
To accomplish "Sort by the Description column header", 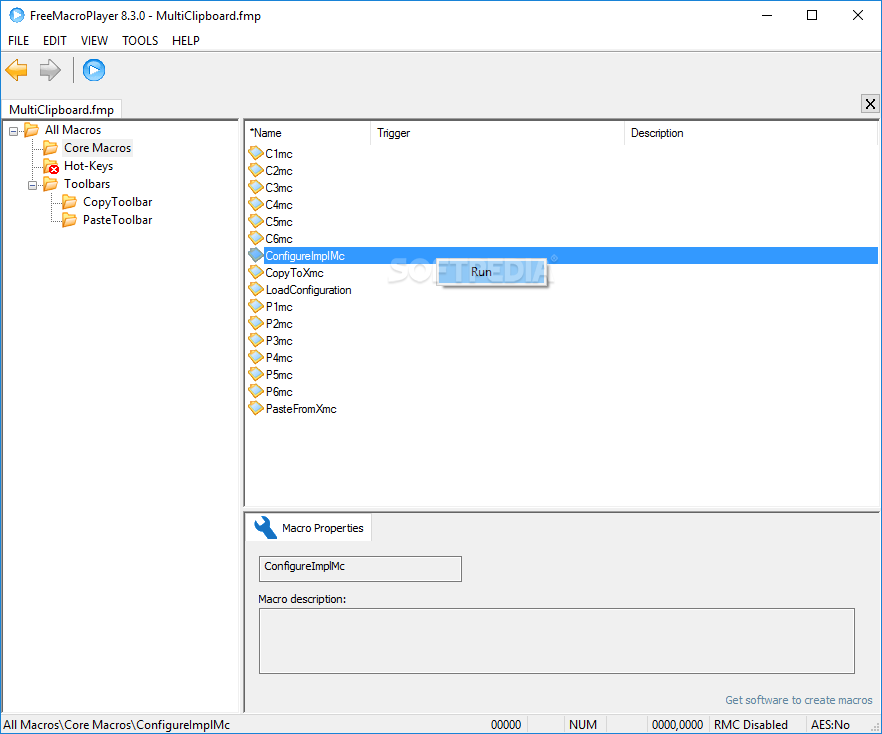I will [751, 133].
